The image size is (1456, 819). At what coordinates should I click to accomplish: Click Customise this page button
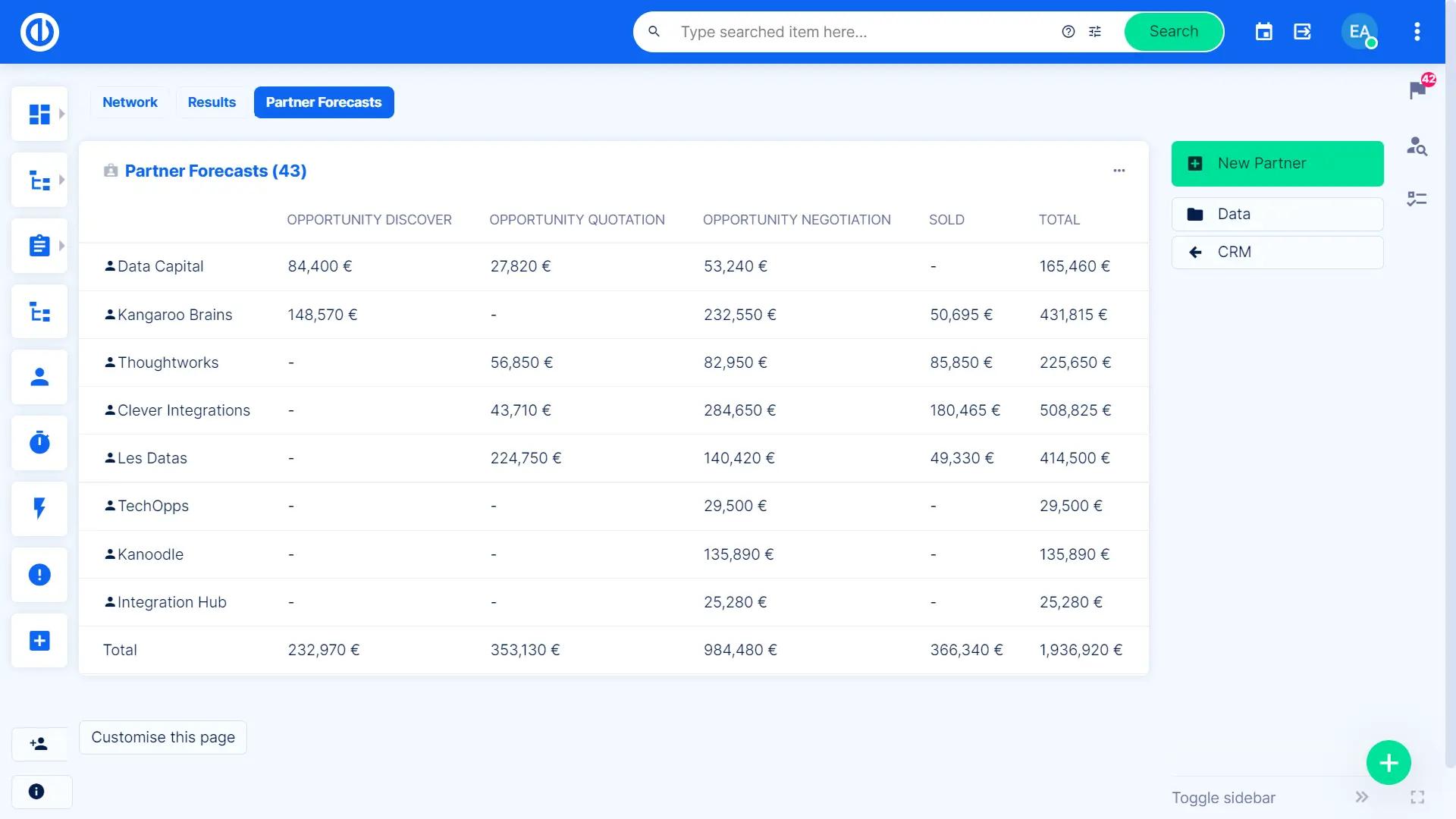pyautogui.click(x=163, y=737)
